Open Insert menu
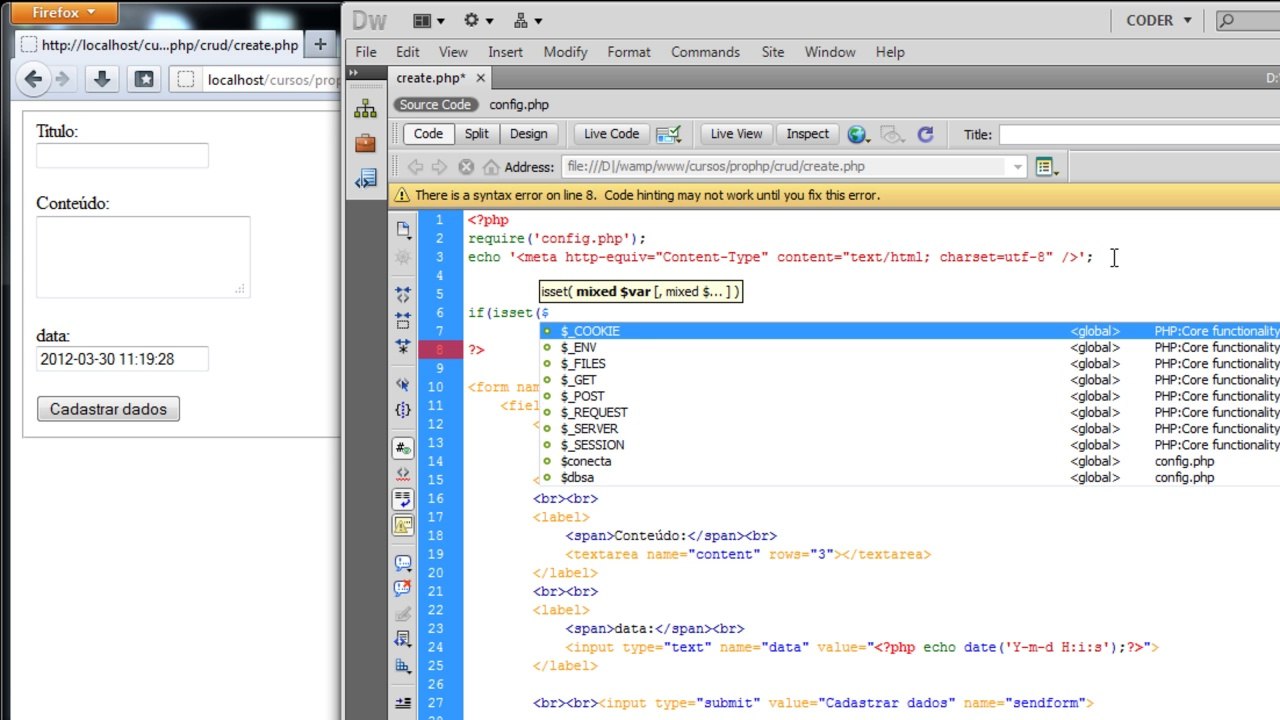The height and width of the screenshot is (720, 1280). (505, 52)
